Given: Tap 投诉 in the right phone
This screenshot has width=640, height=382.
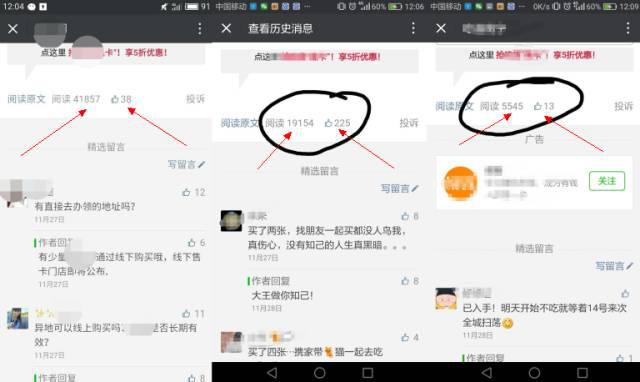Looking at the screenshot, I should (624, 106).
